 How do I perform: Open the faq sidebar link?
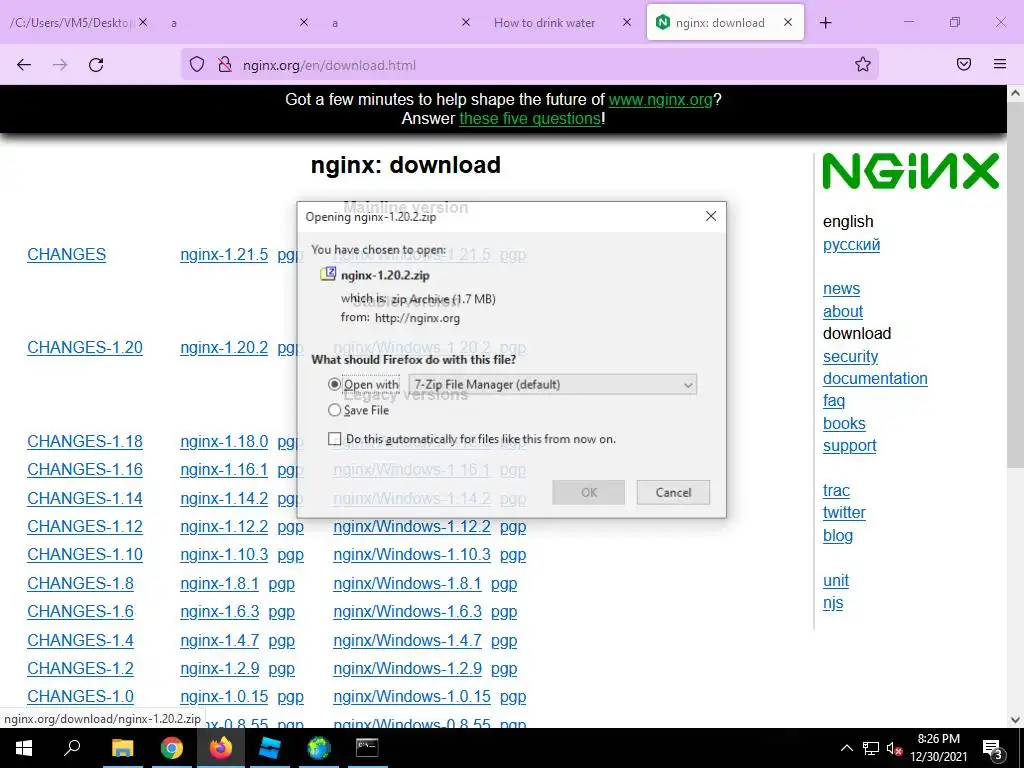click(834, 400)
